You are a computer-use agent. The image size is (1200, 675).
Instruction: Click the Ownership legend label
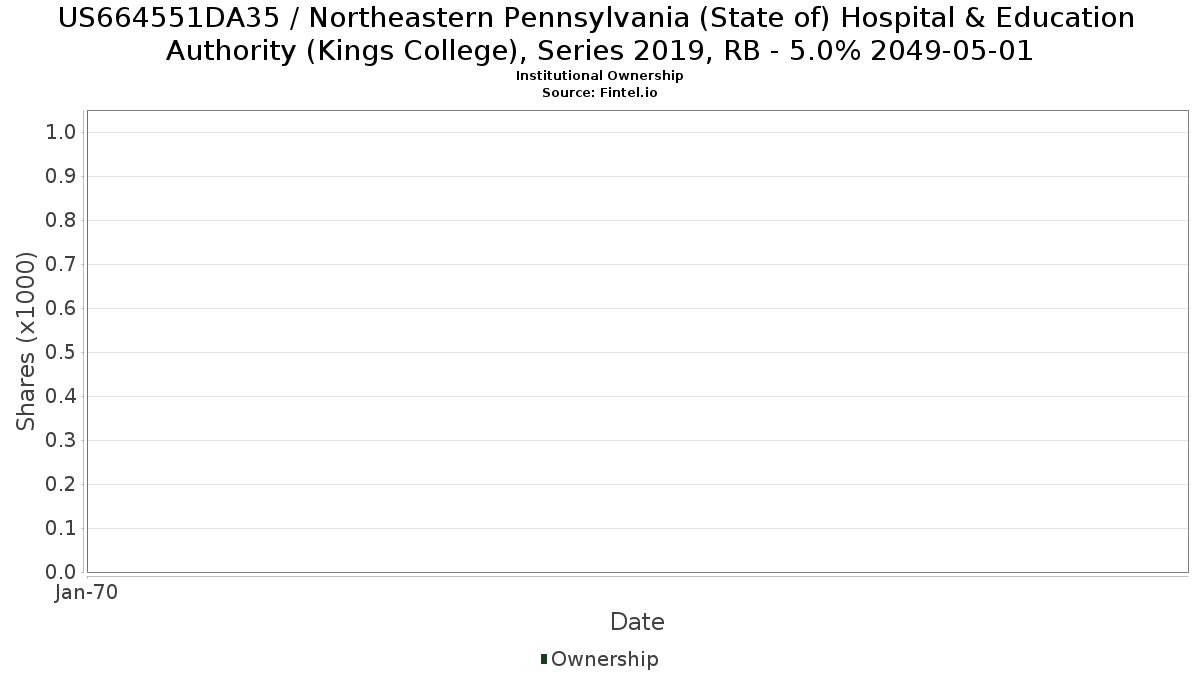point(605,659)
